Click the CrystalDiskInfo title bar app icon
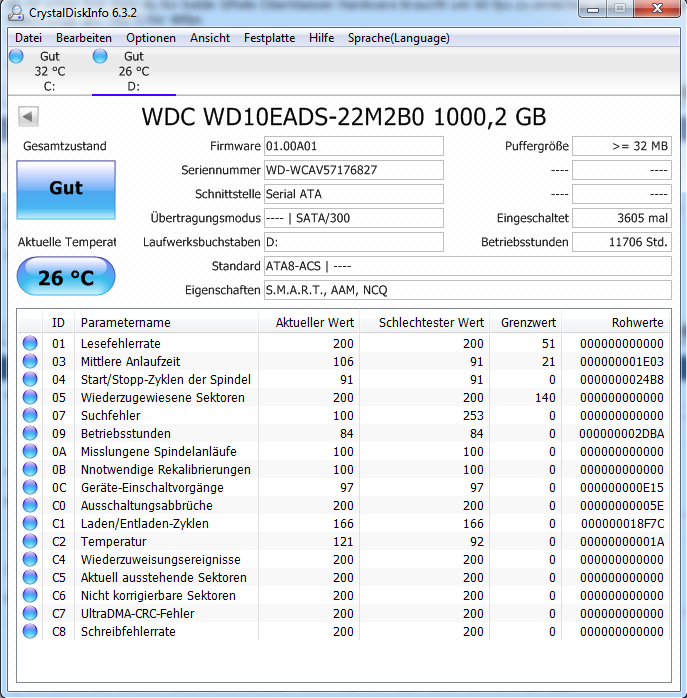The height and width of the screenshot is (698, 687). (x=16, y=12)
